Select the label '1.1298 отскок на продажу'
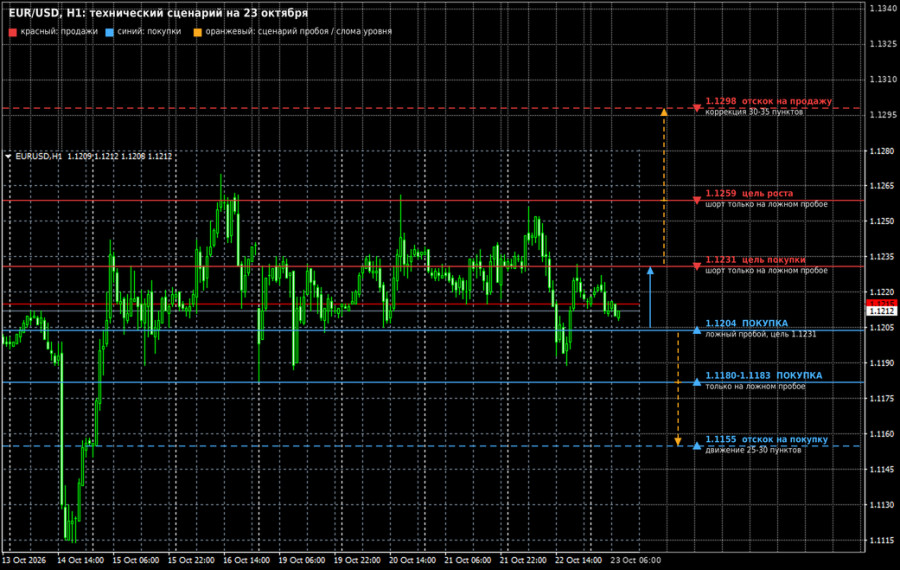Image resolution: width=900 pixels, height=570 pixels. coord(769,101)
